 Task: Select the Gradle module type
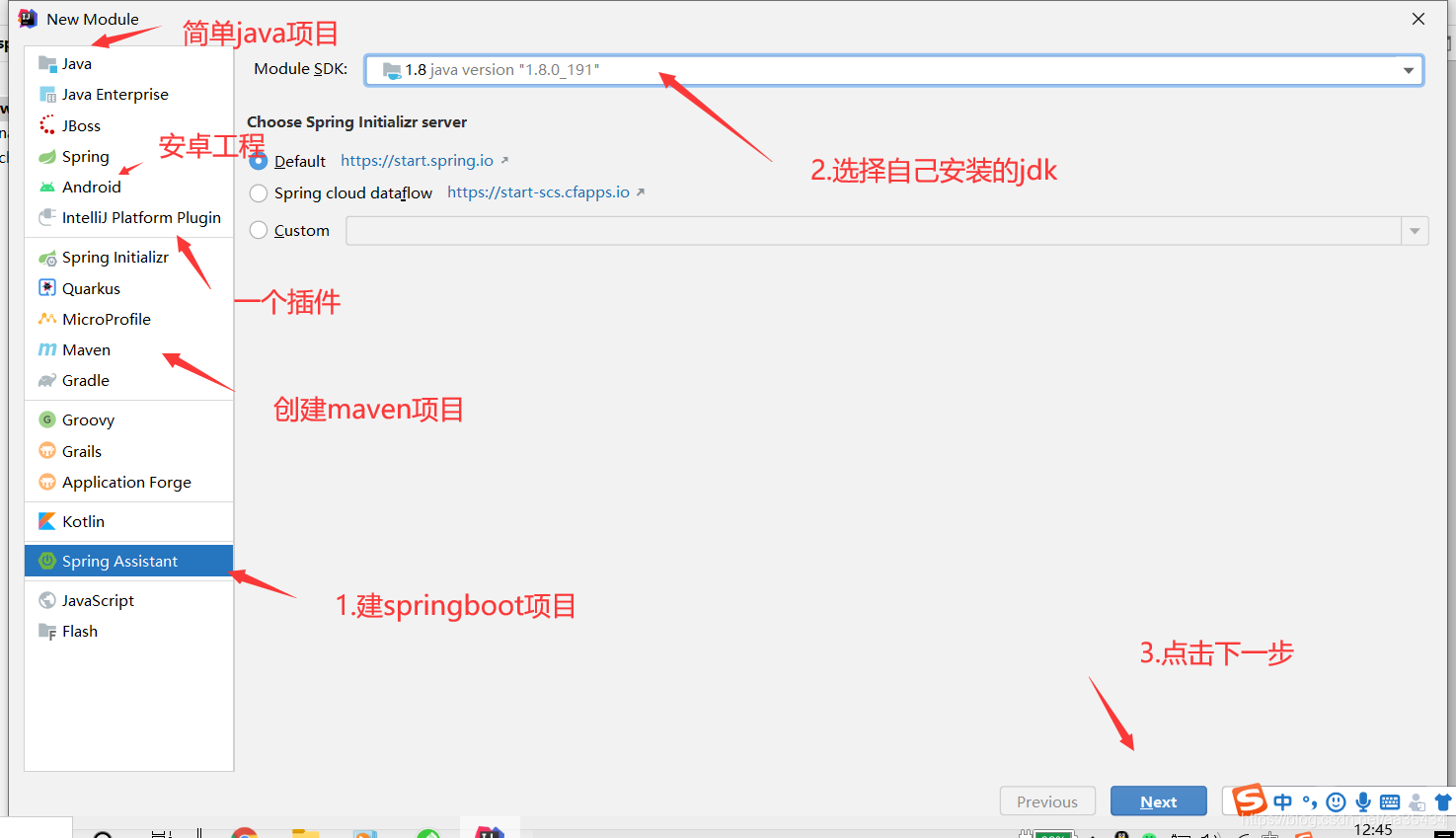click(x=128, y=380)
